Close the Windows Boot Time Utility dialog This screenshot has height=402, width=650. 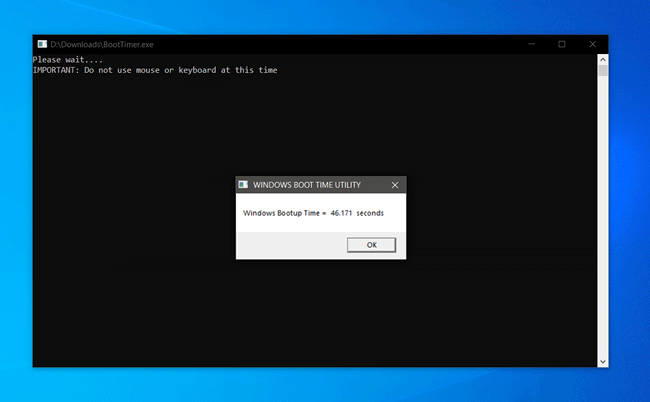point(395,185)
